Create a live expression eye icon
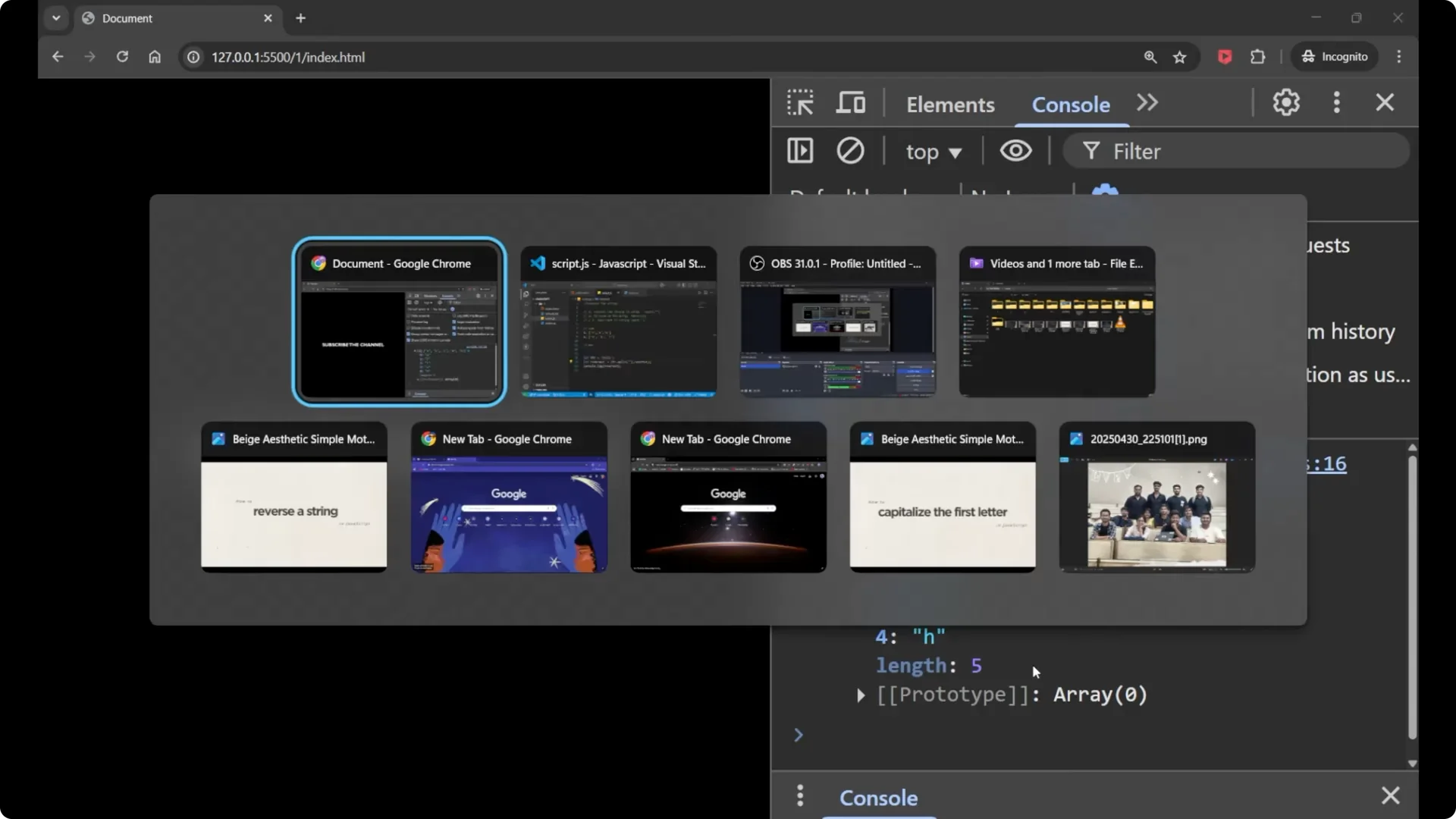1456x819 pixels. click(1015, 151)
